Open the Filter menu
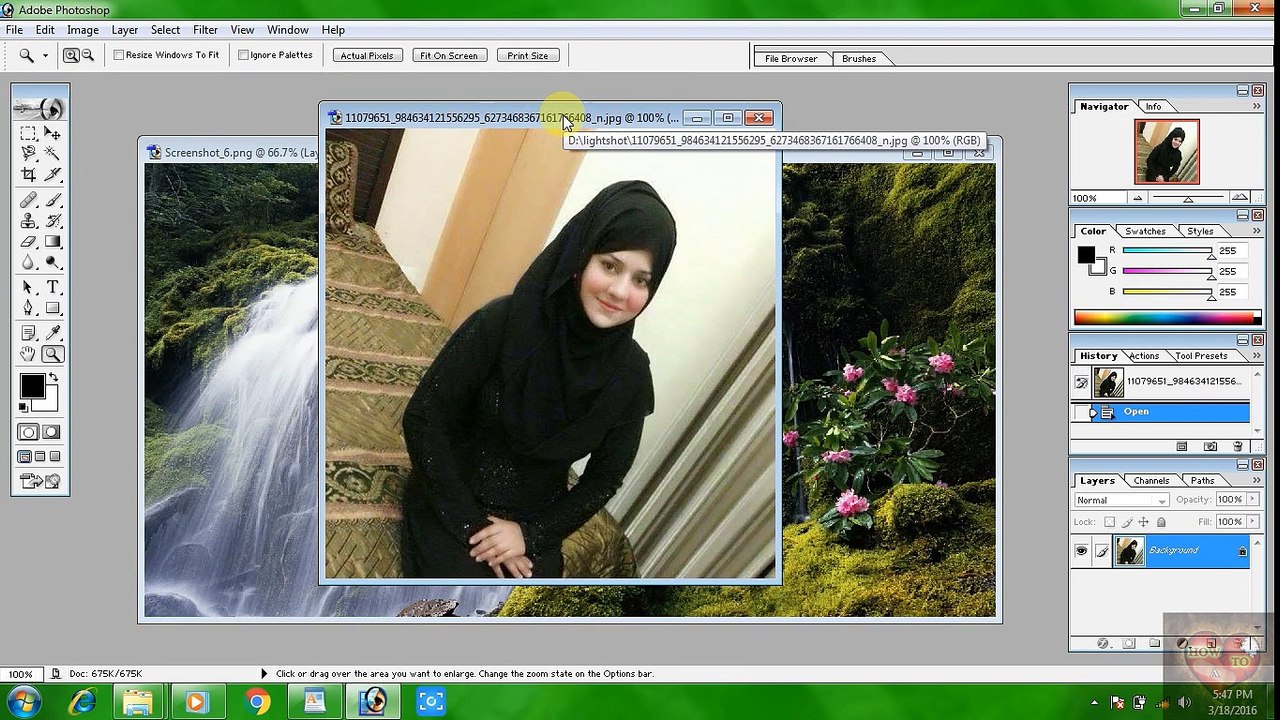The width and height of the screenshot is (1280, 720). [x=205, y=30]
